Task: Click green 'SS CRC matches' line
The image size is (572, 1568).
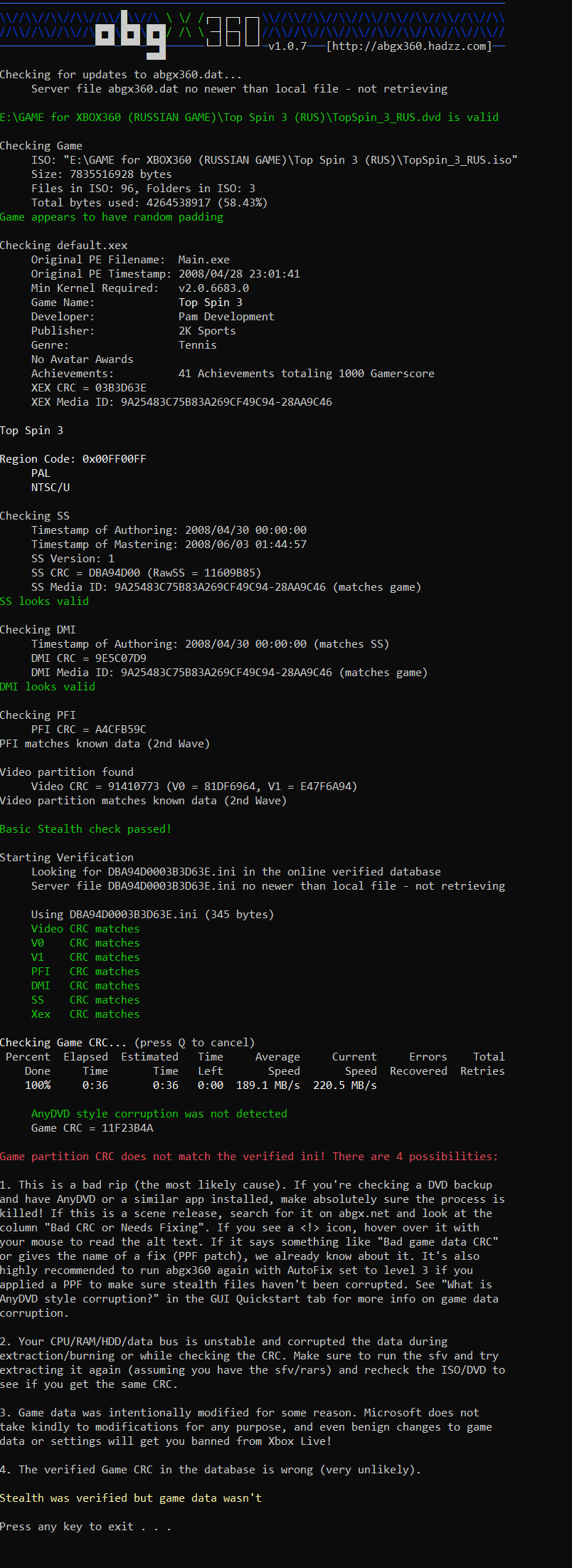Action: coord(85,1000)
